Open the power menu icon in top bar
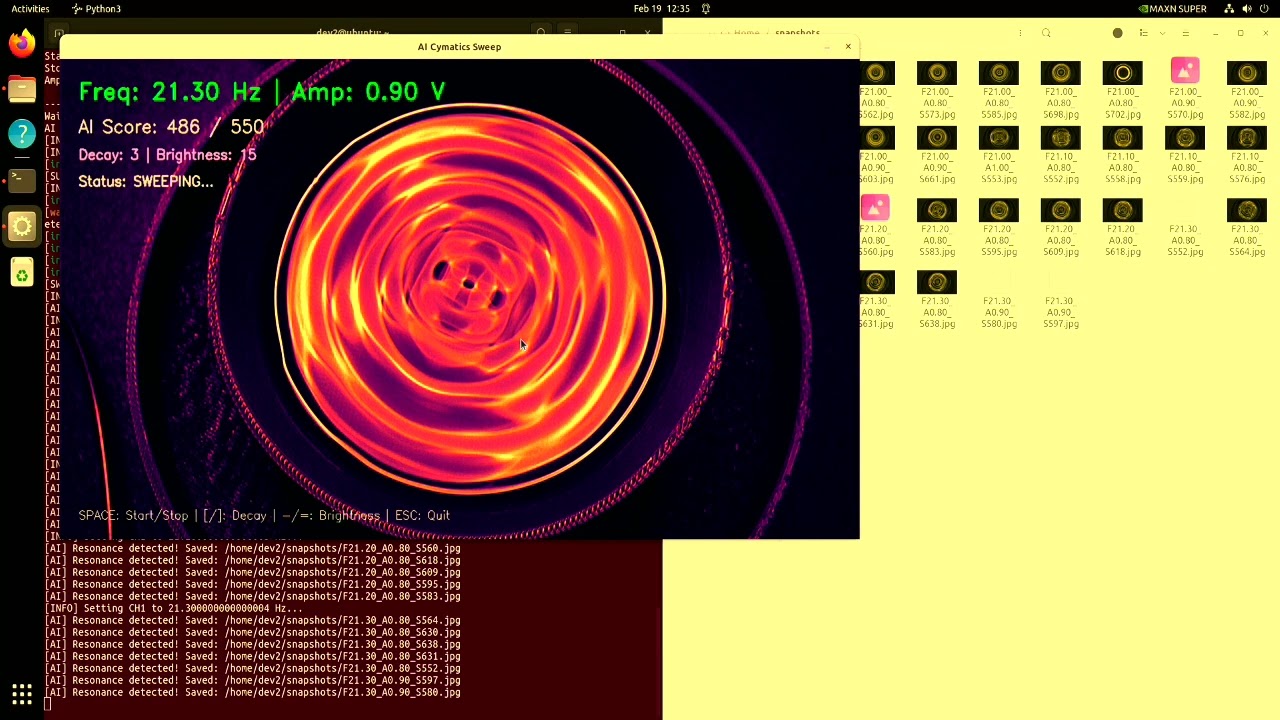The image size is (1280, 720). tap(1266, 9)
